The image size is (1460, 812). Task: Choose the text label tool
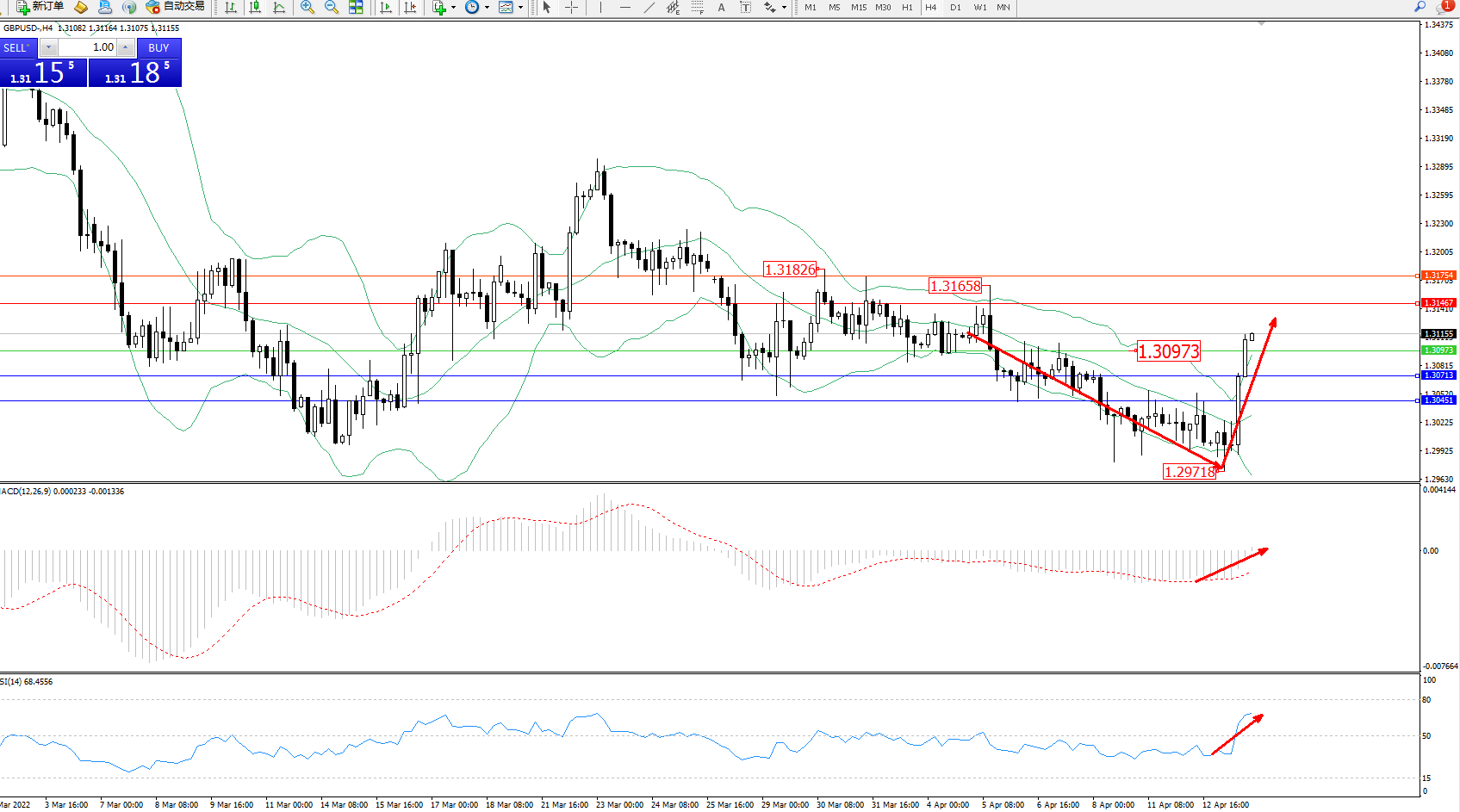[x=721, y=7]
